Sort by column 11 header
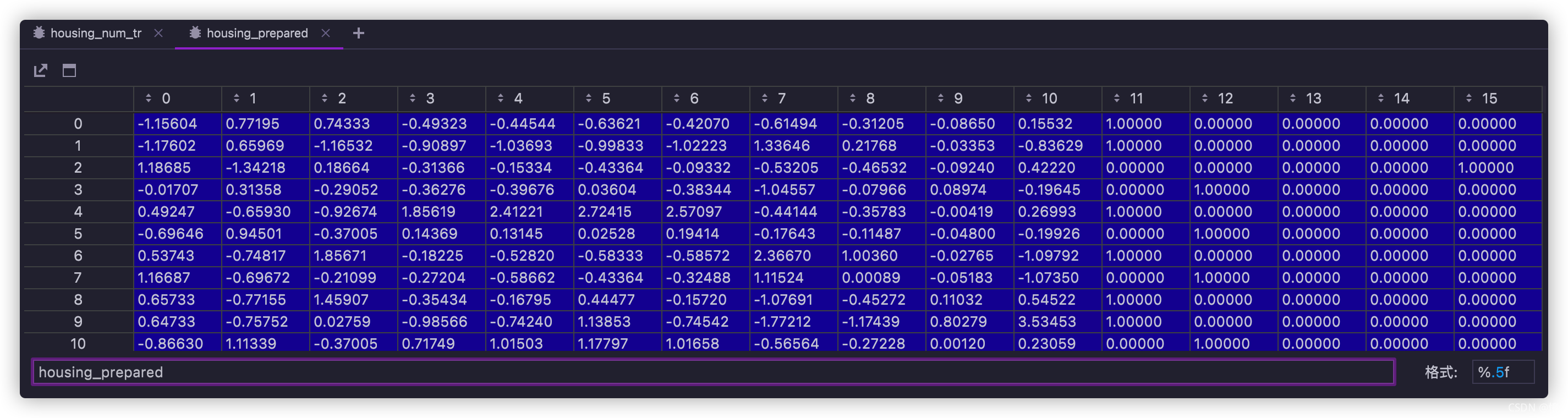 [x=1146, y=98]
